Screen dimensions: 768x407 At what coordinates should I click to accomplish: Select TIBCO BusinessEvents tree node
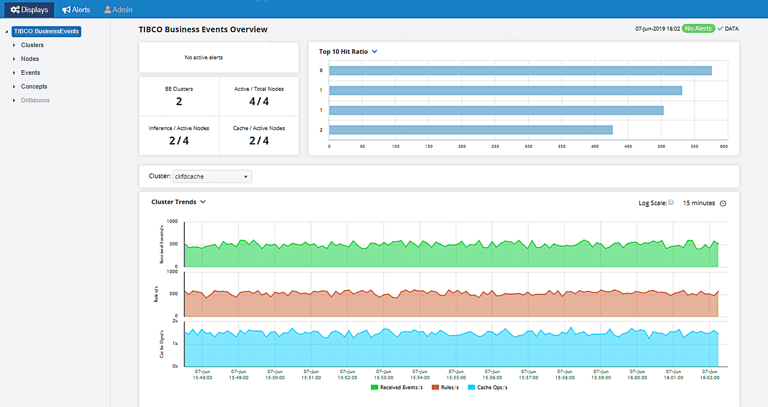[47, 31]
